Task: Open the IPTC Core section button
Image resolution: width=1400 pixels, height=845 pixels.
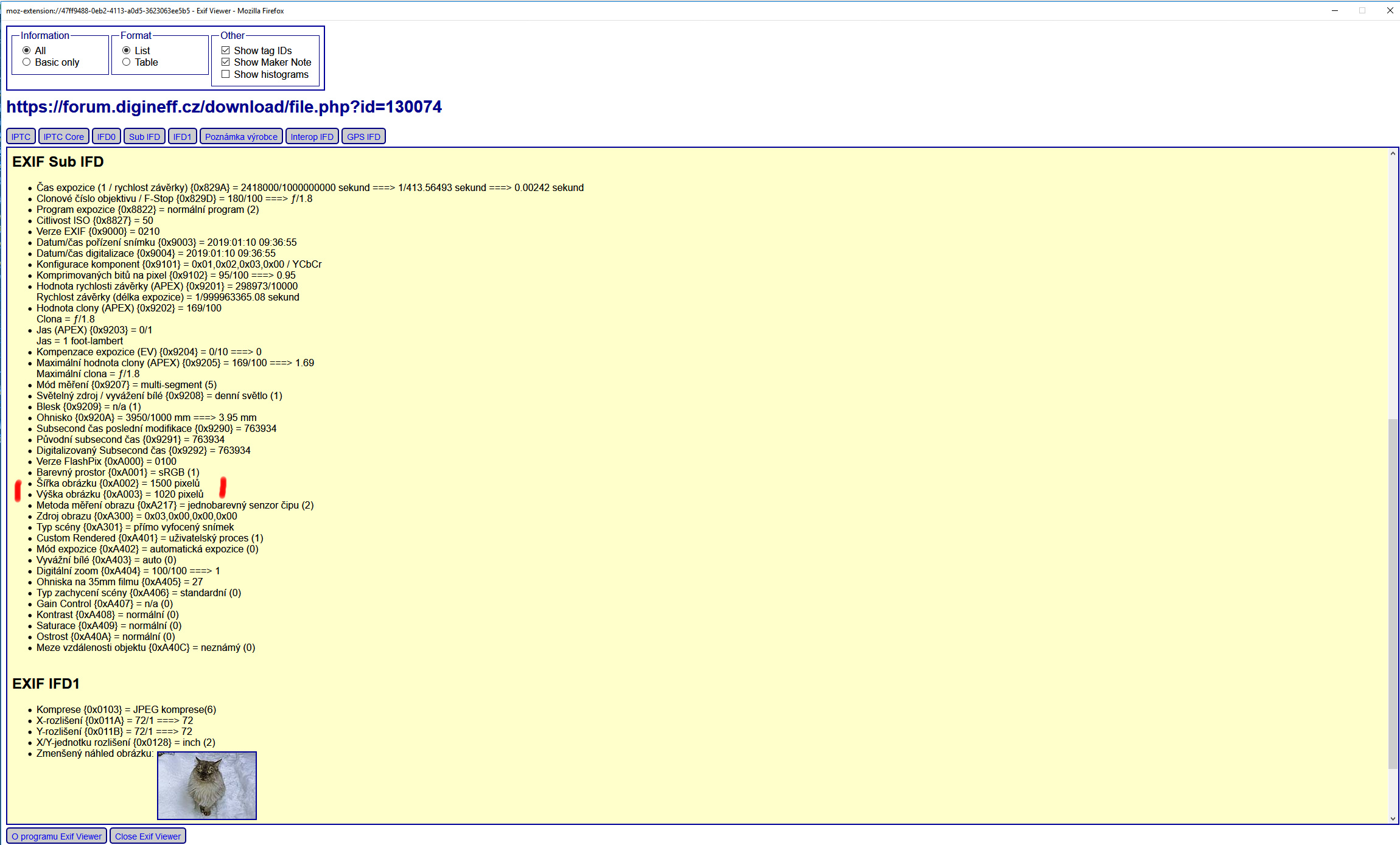Action: (x=64, y=137)
